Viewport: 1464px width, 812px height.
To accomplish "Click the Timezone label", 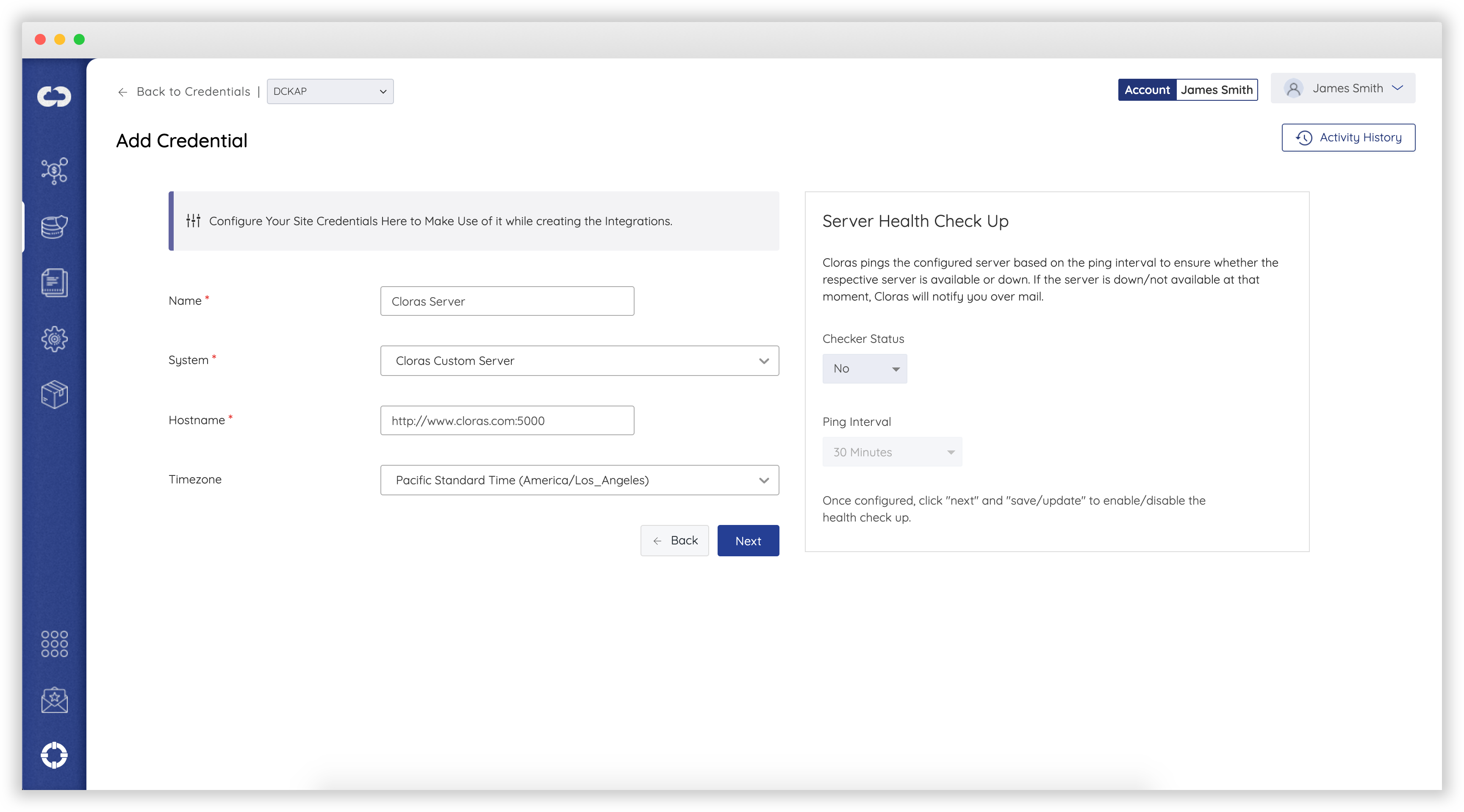I will pyautogui.click(x=195, y=479).
